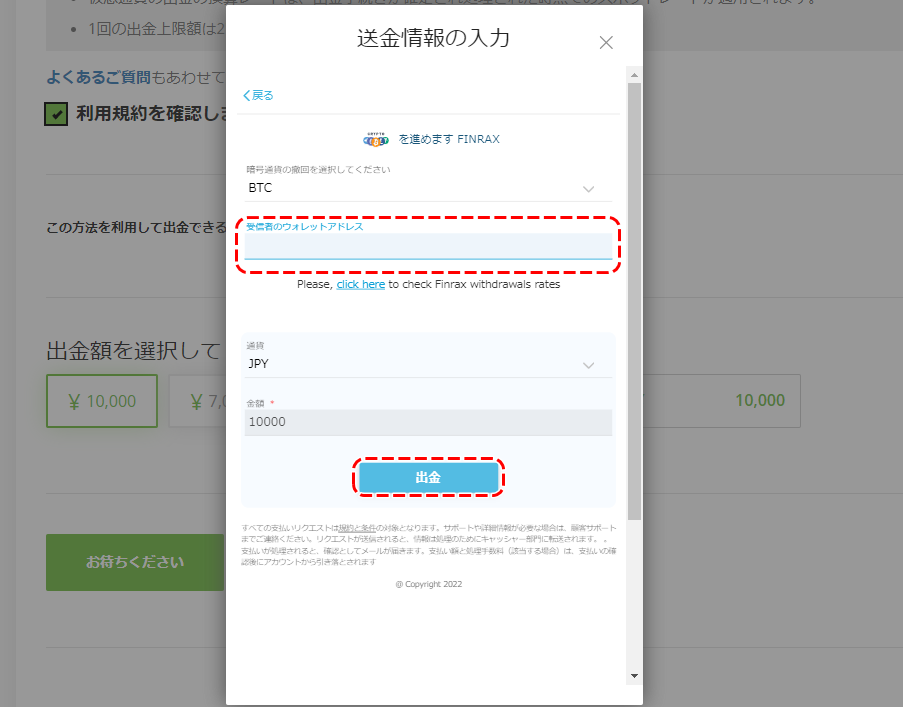Click the 金額 field showing 10000
The width and height of the screenshot is (903, 707).
click(x=428, y=422)
